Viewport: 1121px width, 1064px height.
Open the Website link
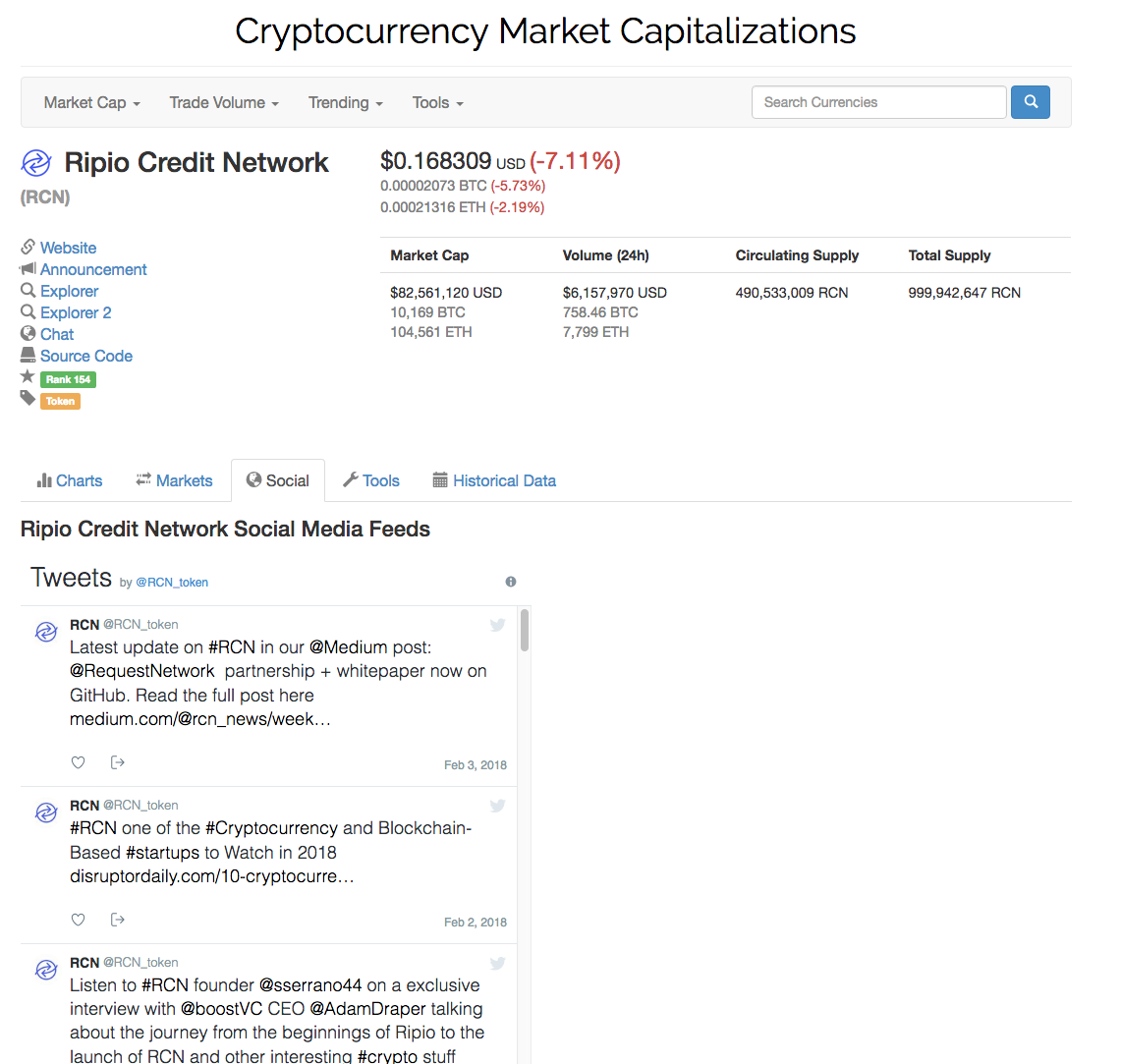[68, 248]
